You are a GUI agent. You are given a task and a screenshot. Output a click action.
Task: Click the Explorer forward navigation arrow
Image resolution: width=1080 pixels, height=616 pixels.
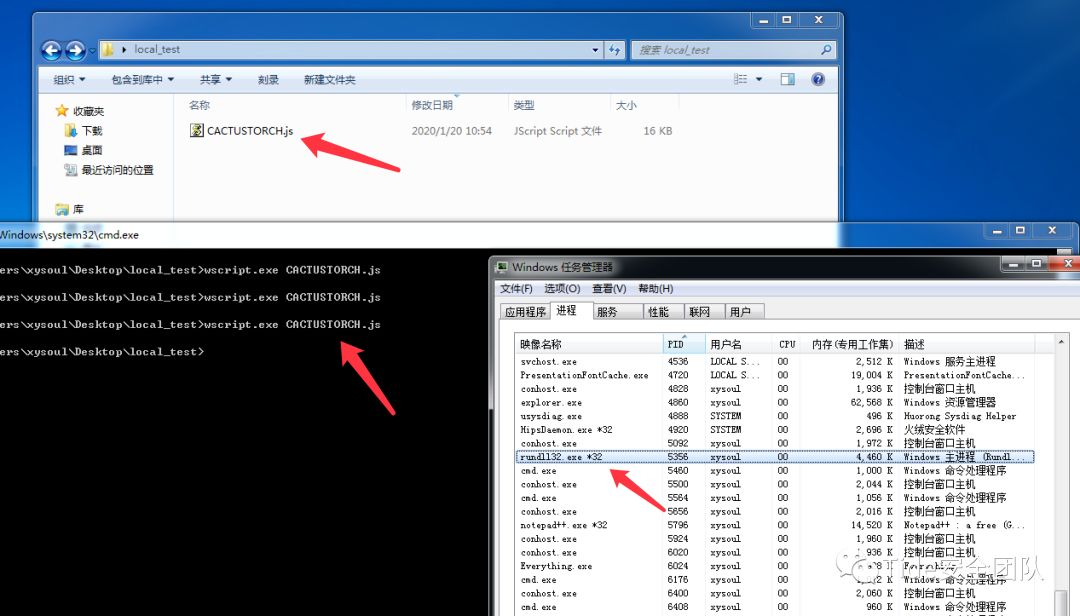tap(75, 50)
